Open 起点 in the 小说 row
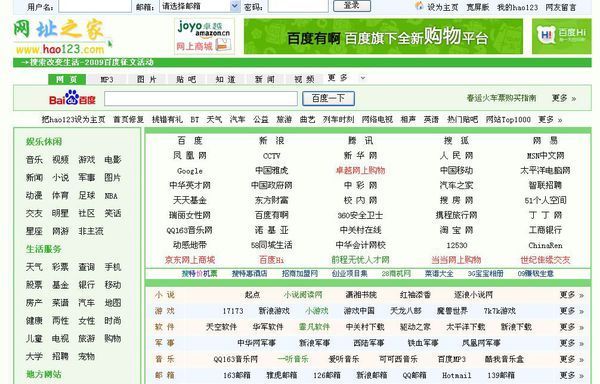 tap(253, 295)
